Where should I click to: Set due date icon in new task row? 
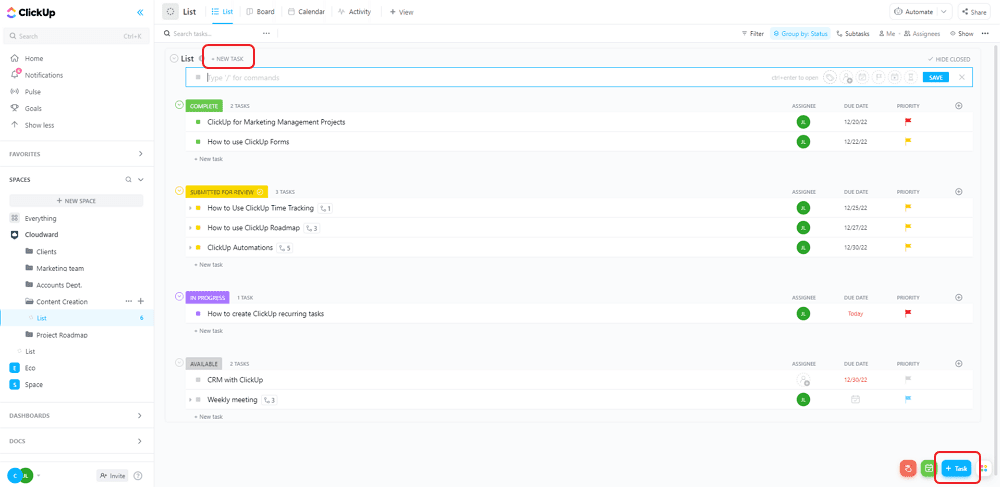click(862, 77)
